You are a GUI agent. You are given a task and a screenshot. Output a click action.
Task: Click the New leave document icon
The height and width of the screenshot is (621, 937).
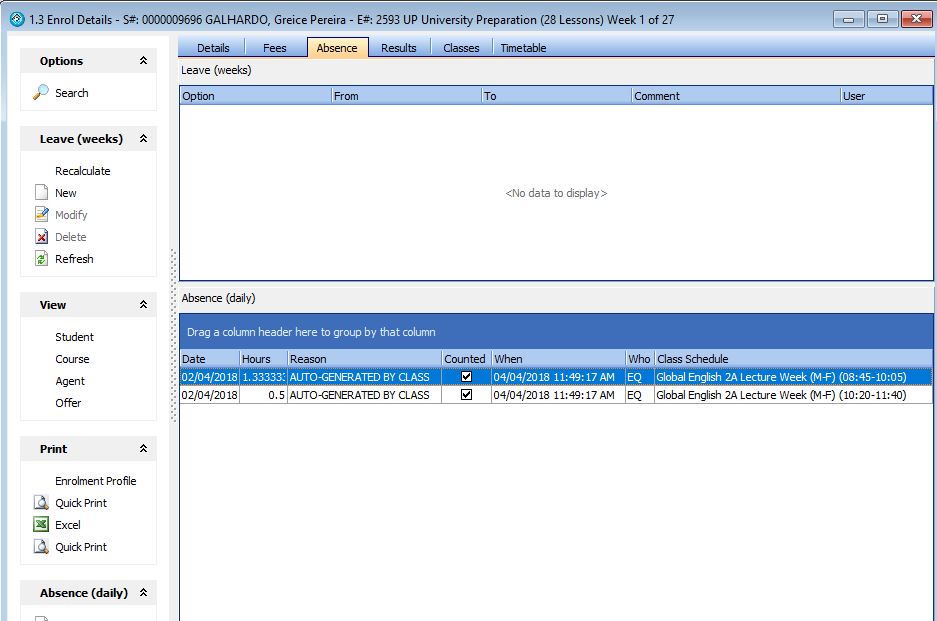click(x=41, y=193)
